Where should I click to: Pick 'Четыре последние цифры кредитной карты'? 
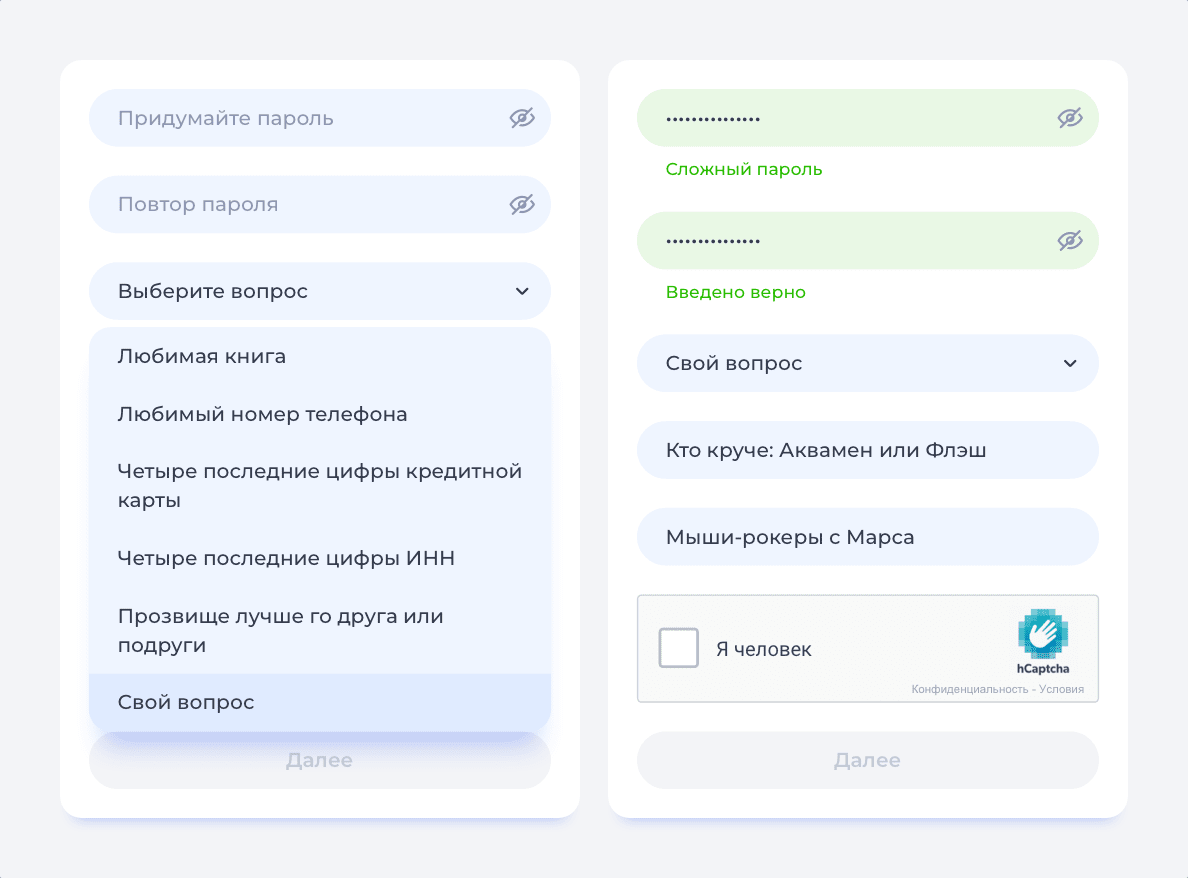[320, 485]
